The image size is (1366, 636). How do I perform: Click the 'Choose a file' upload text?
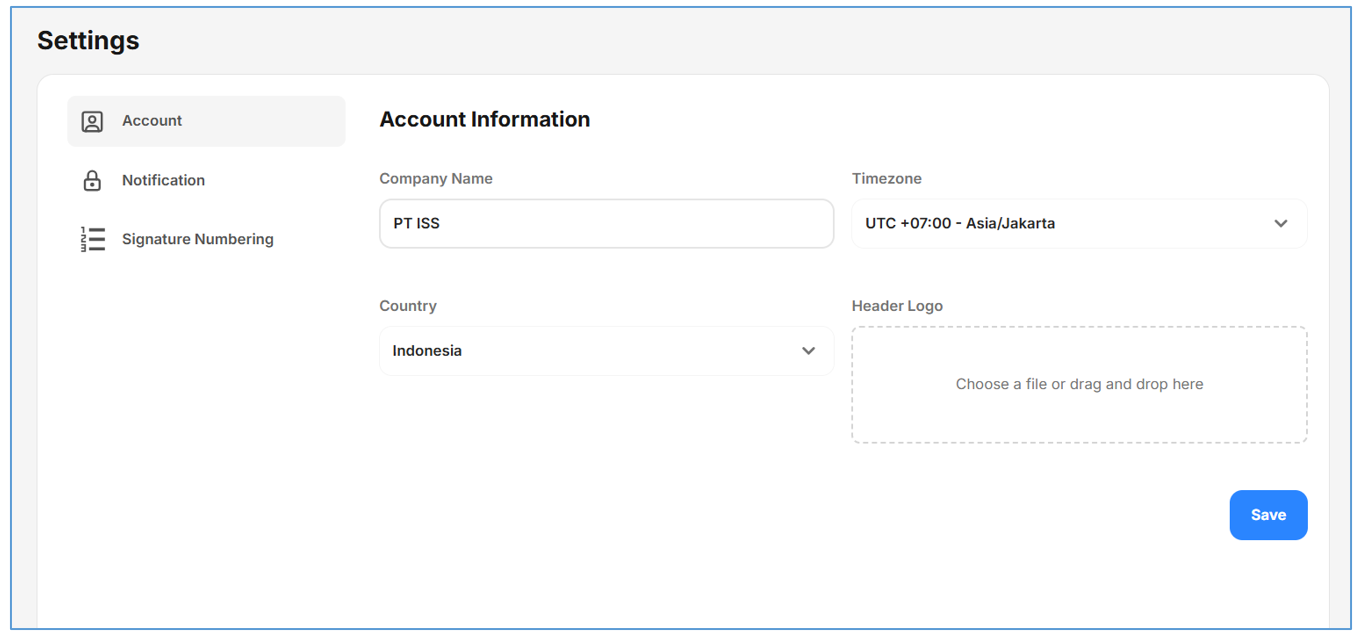pyautogui.click(x=1079, y=384)
